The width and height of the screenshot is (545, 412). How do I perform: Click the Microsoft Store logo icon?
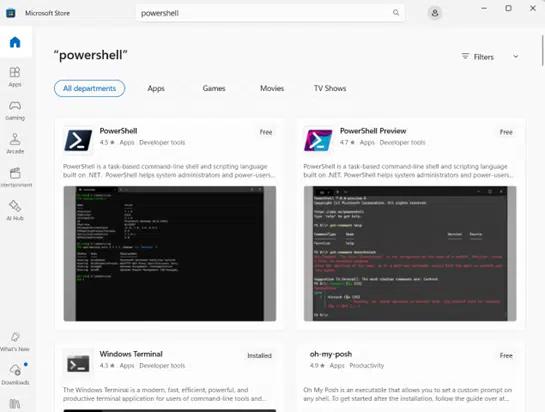click(x=11, y=13)
